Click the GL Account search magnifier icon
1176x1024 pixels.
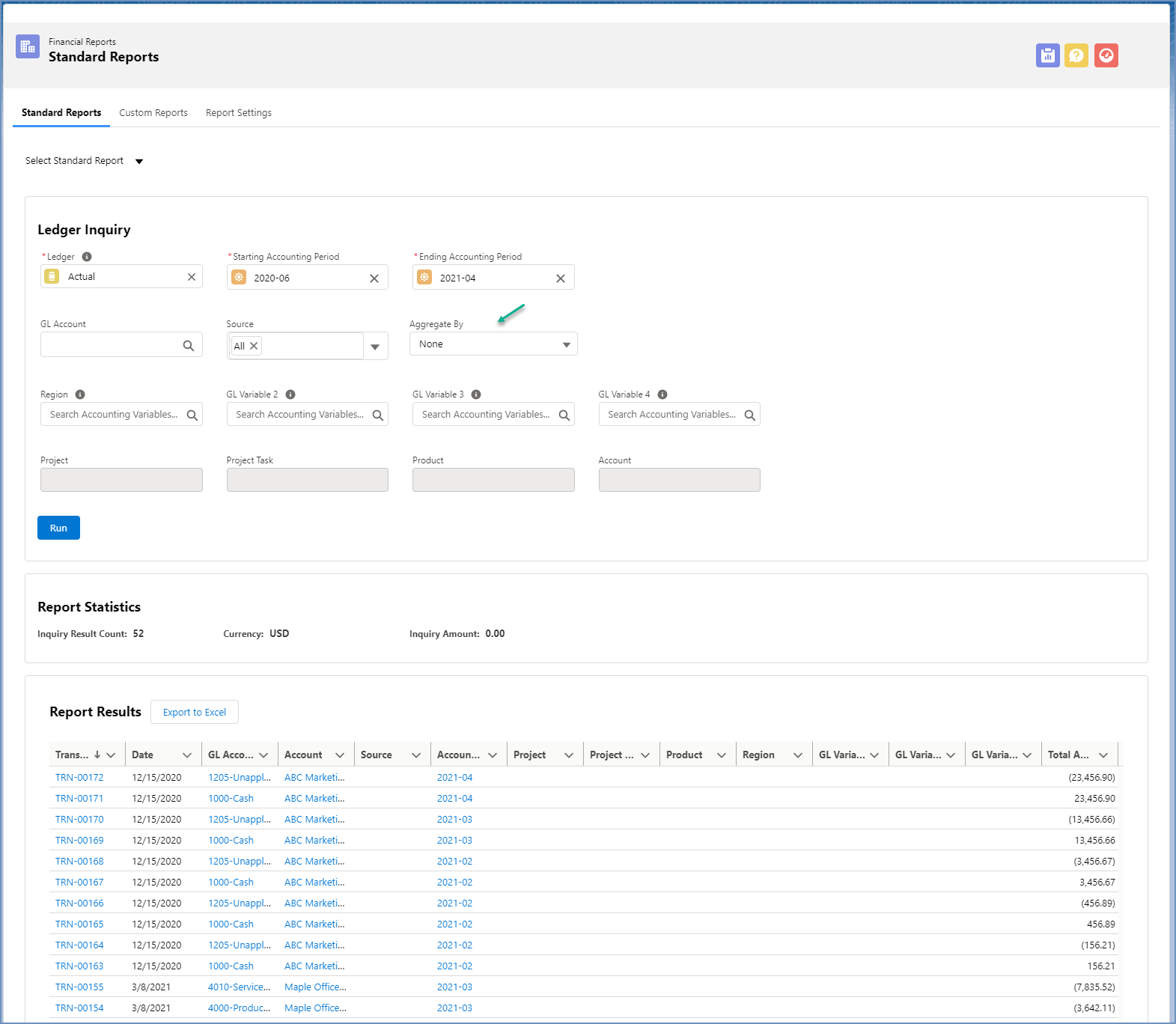pos(189,345)
